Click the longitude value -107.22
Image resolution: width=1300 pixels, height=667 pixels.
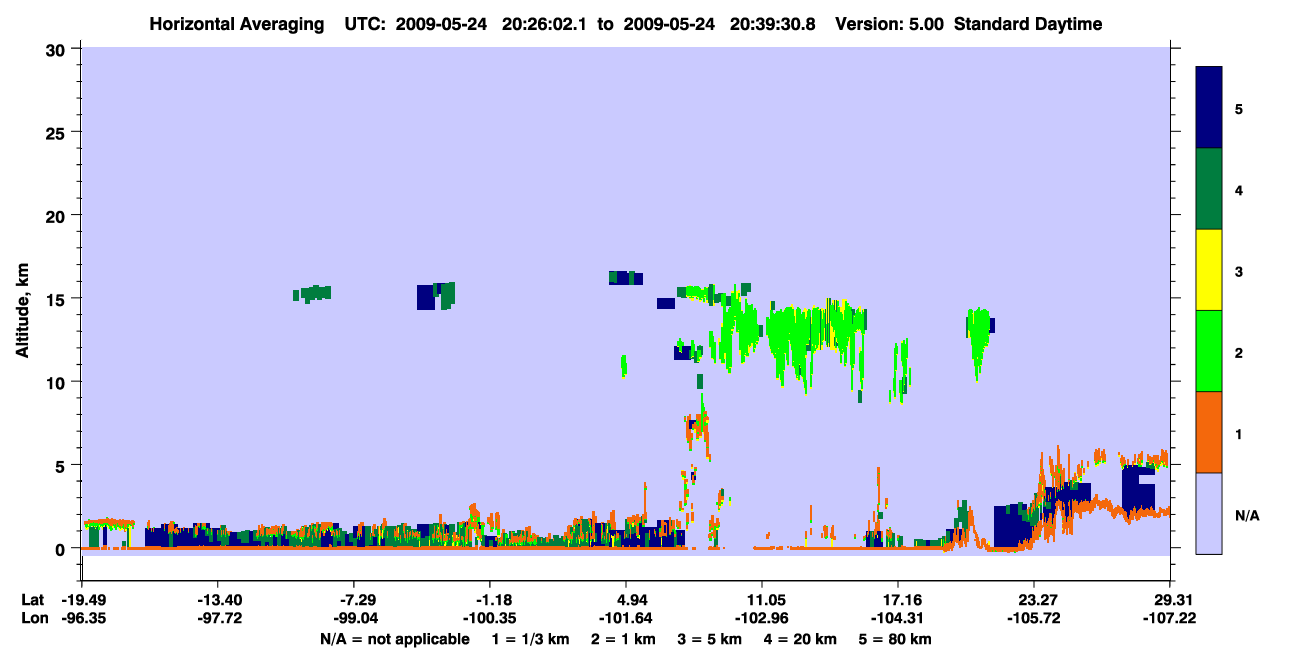(x=1170, y=618)
